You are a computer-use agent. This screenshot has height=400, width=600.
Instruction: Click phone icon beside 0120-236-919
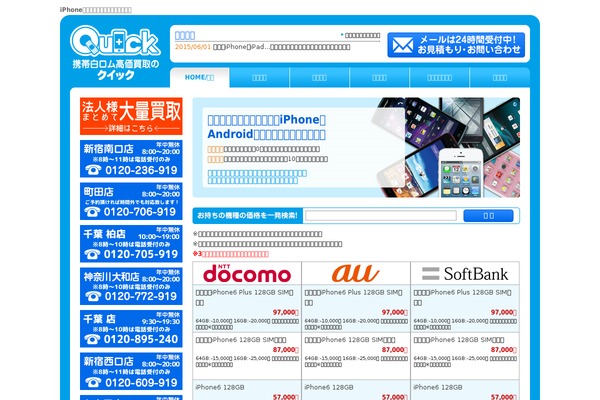[x=93, y=170]
